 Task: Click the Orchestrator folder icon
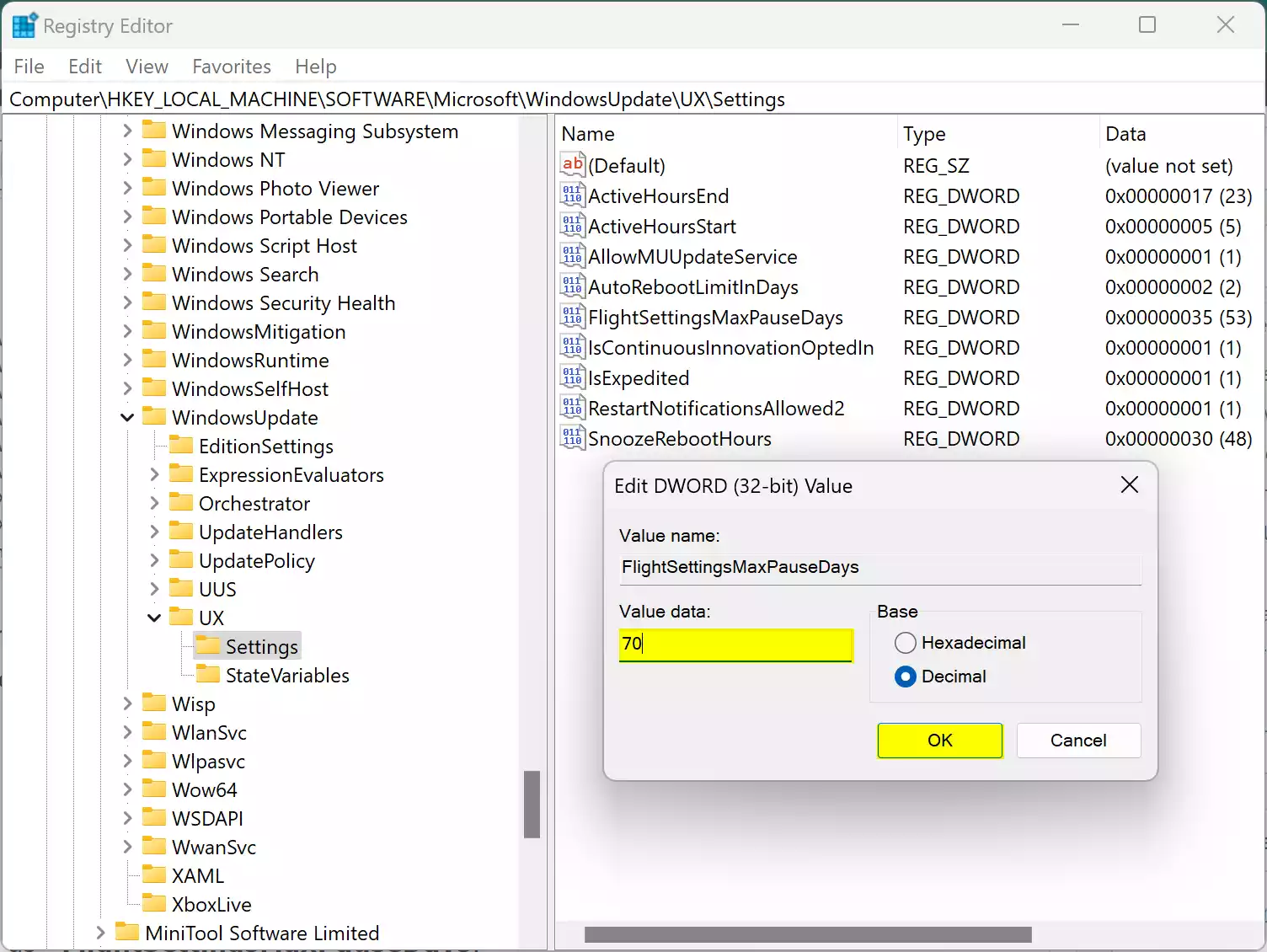click(x=181, y=502)
